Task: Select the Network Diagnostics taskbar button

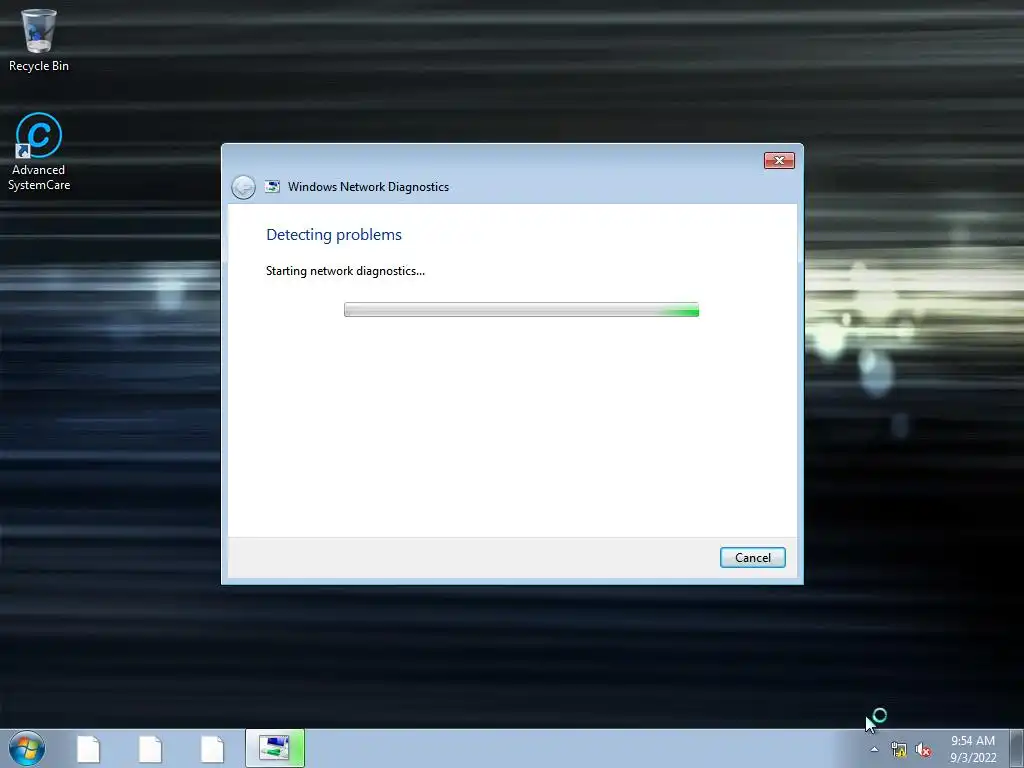Action: pyautogui.click(x=275, y=748)
